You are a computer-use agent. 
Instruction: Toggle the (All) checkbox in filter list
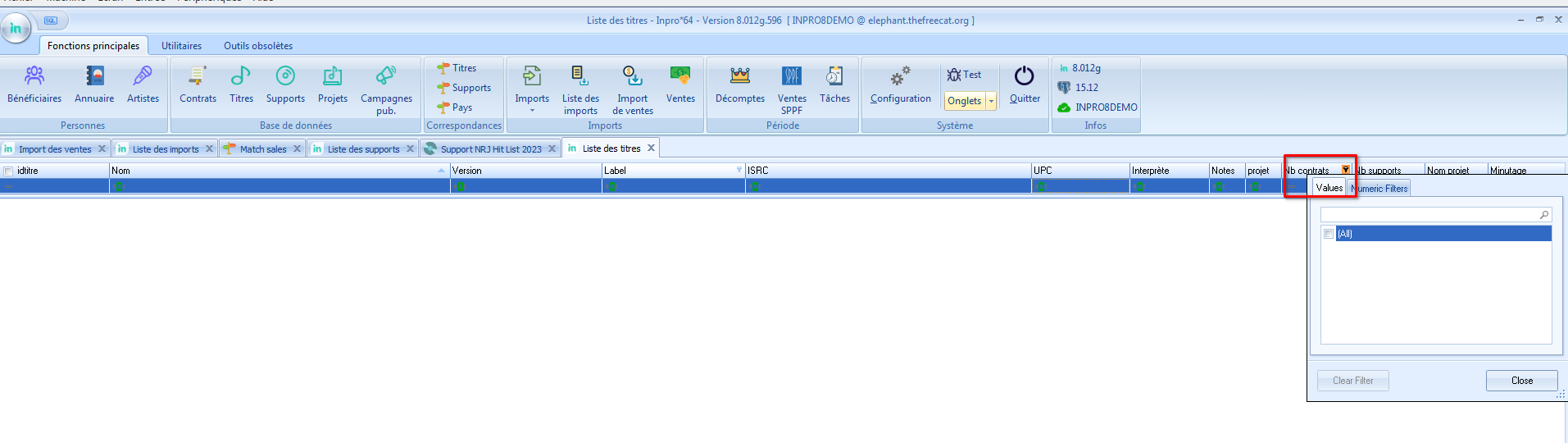(1329, 234)
